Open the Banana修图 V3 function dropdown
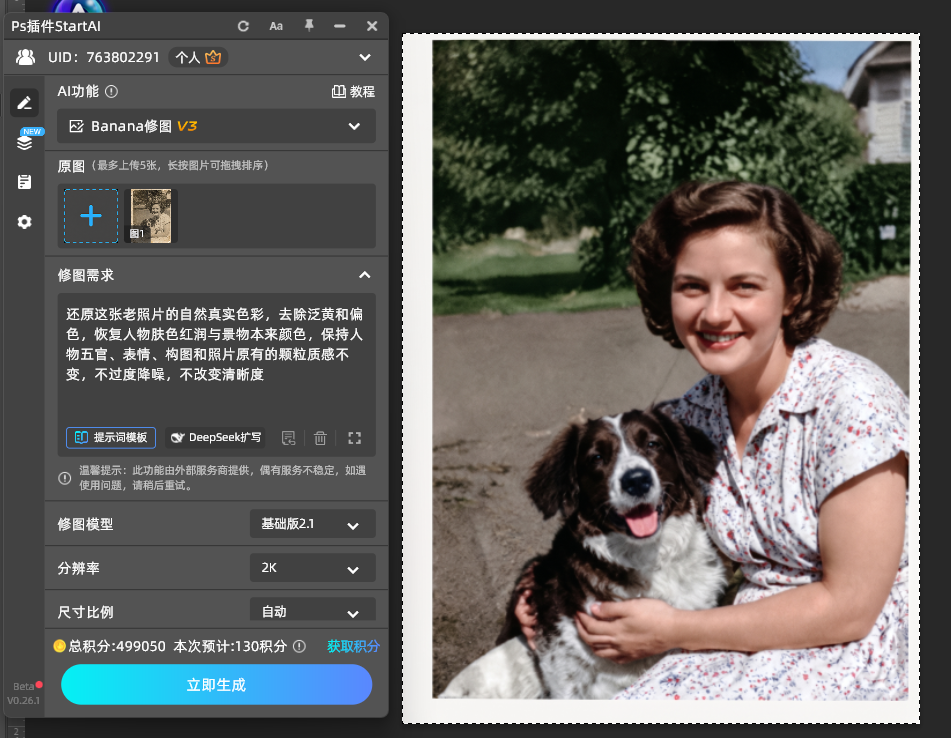Image resolution: width=951 pixels, height=738 pixels. coord(217,126)
